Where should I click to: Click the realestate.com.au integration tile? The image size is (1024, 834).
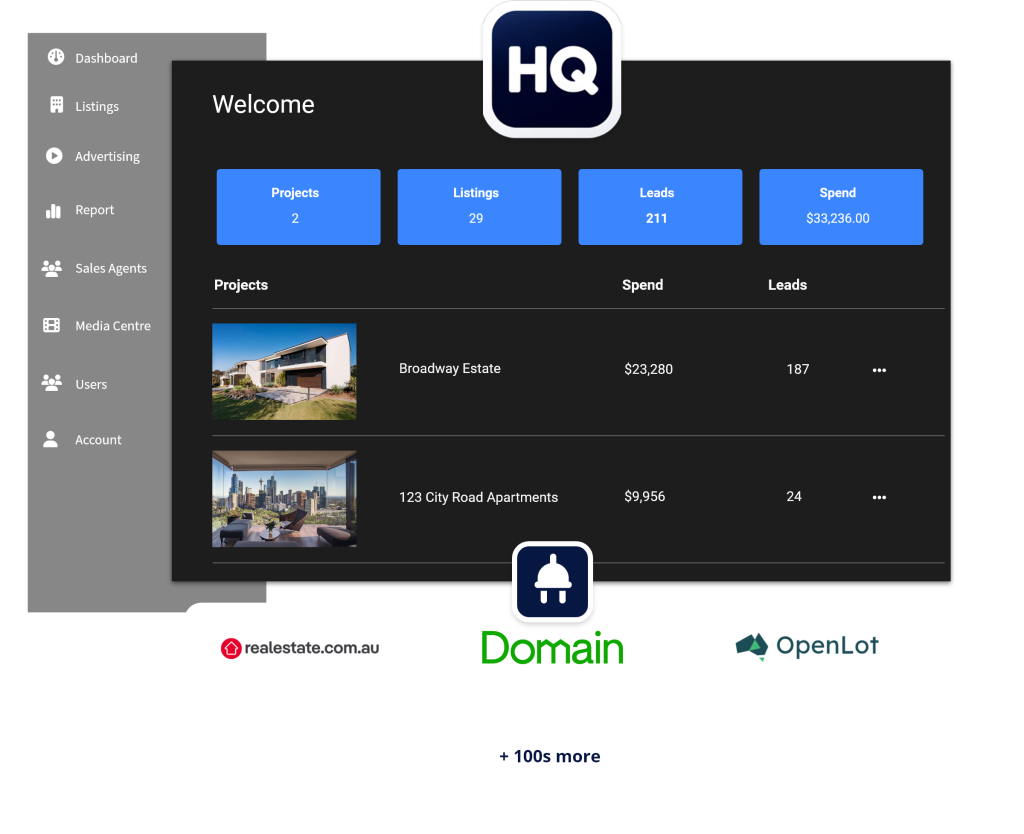[x=301, y=648]
